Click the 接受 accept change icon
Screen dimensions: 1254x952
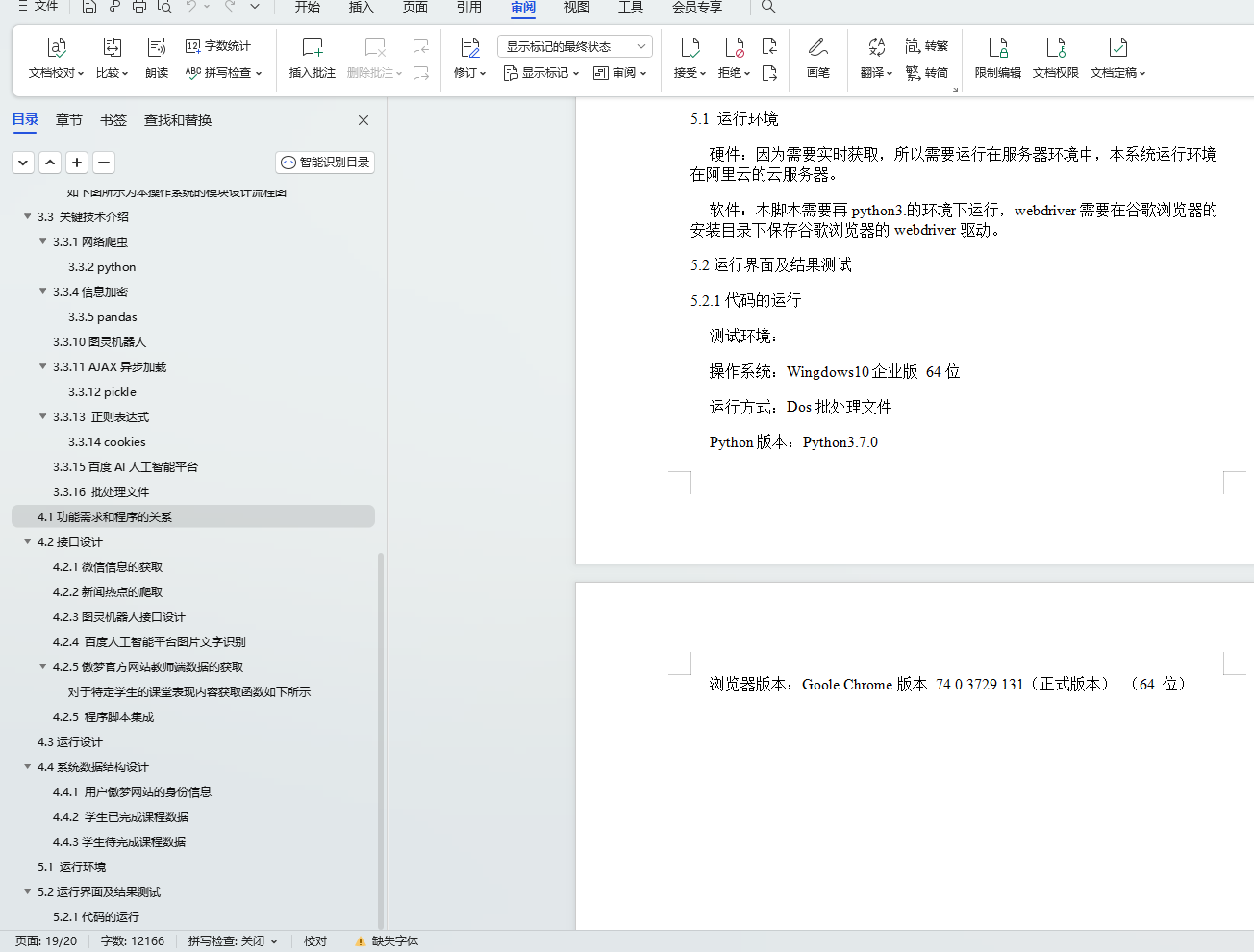pyautogui.click(x=690, y=47)
